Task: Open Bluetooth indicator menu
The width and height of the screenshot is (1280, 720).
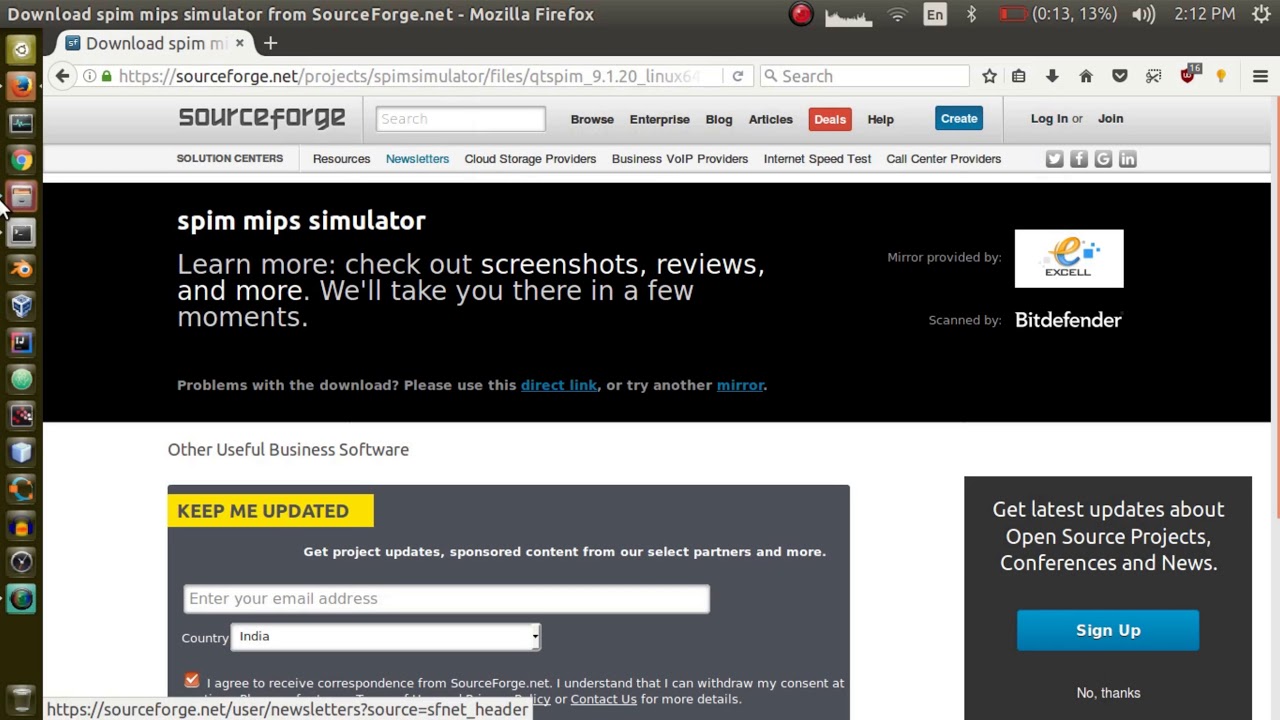Action: pyautogui.click(x=971, y=14)
